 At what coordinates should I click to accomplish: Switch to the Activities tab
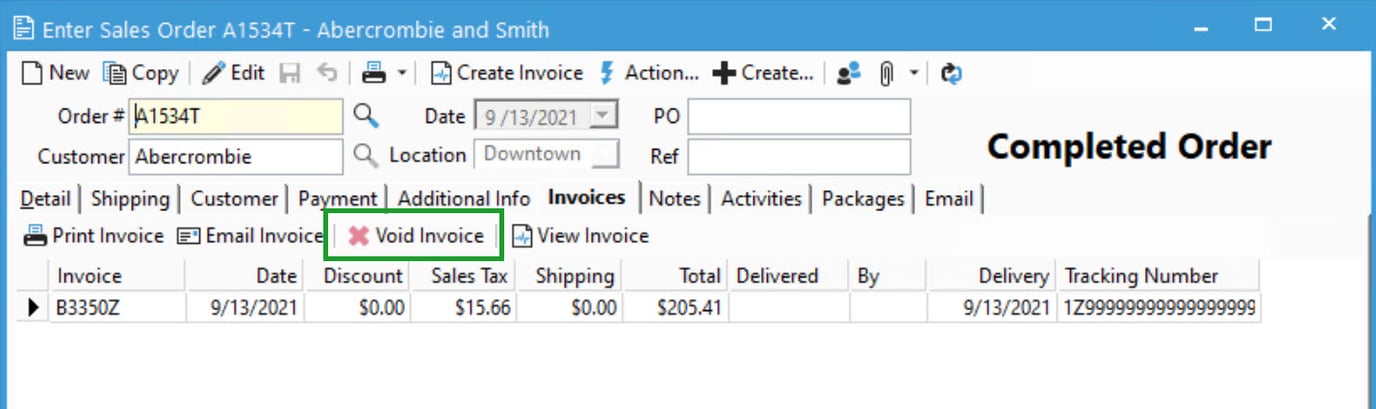click(x=761, y=199)
